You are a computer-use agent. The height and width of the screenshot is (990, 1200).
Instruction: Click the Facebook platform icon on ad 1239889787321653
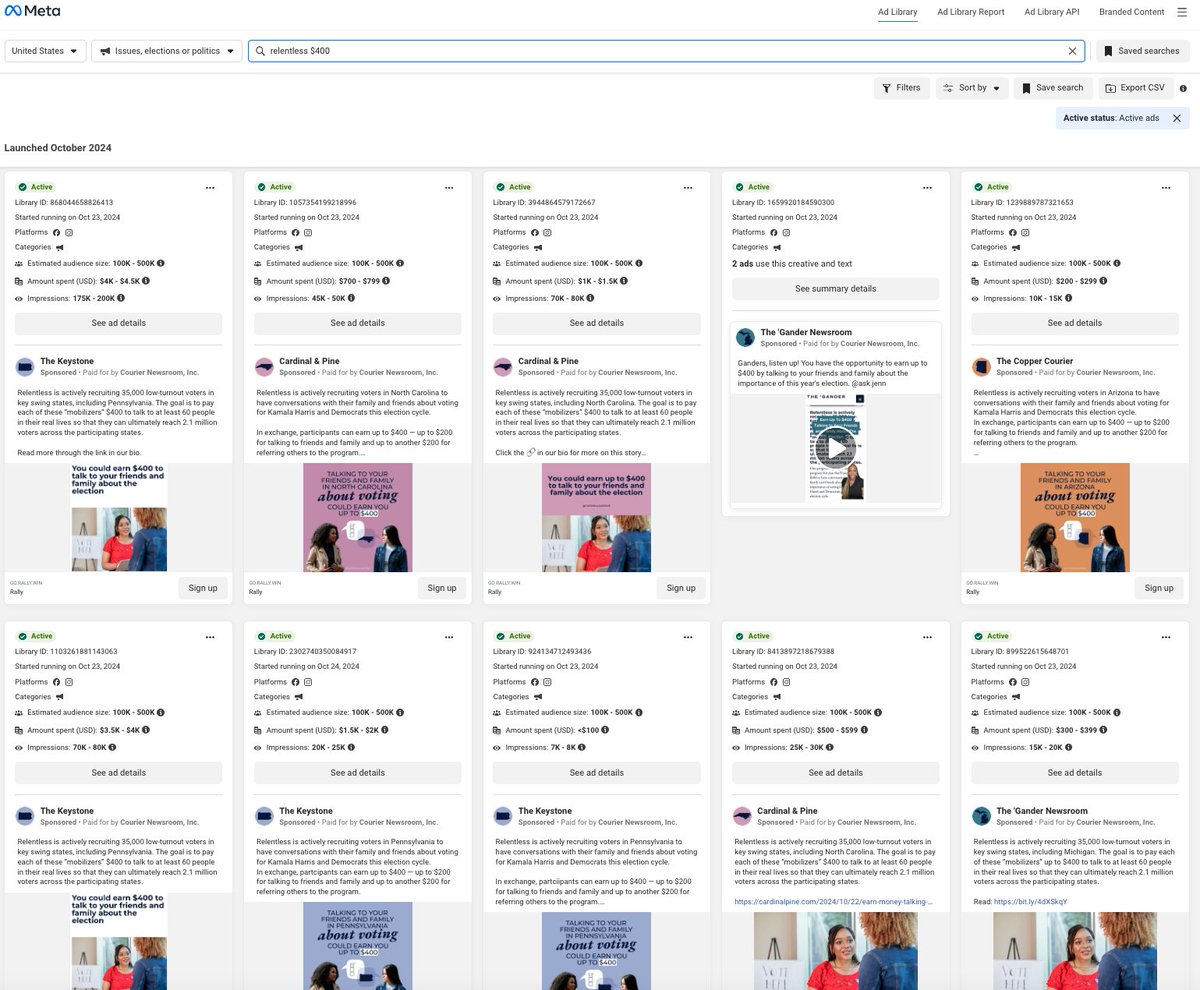pos(1014,232)
